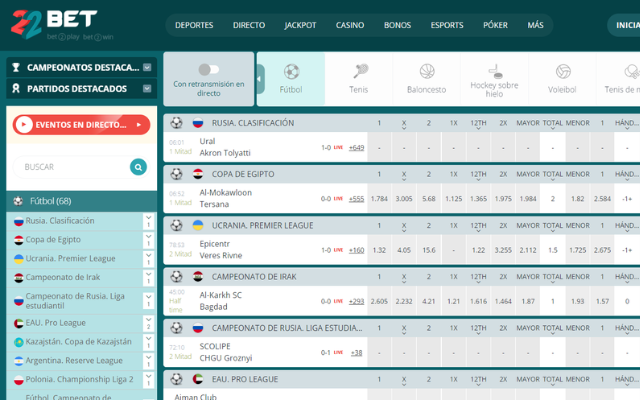
Task: Expand sidebar Ucrania. Premier League chevron
Action: [x=149, y=258]
